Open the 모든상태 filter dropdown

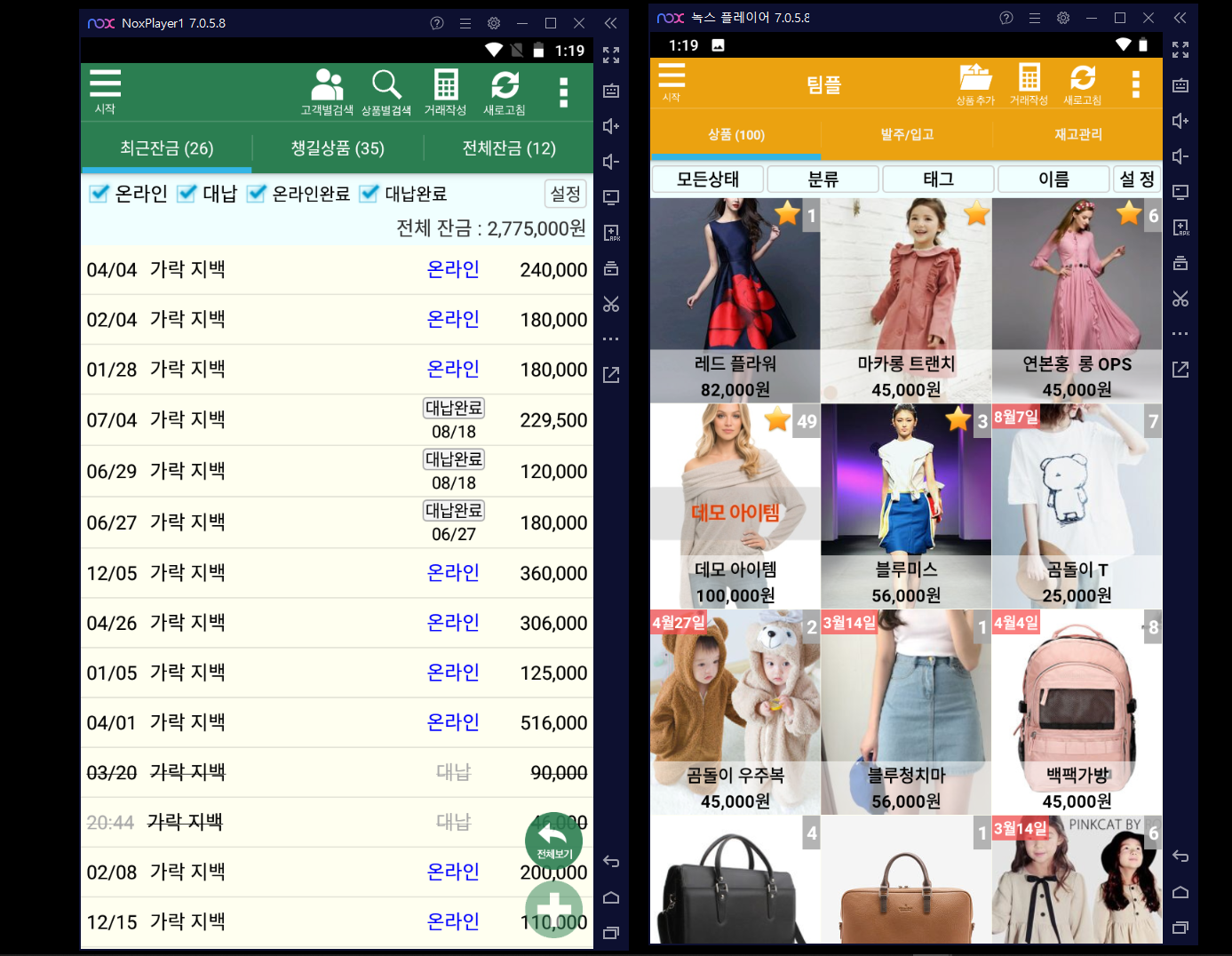pyautogui.click(x=707, y=179)
